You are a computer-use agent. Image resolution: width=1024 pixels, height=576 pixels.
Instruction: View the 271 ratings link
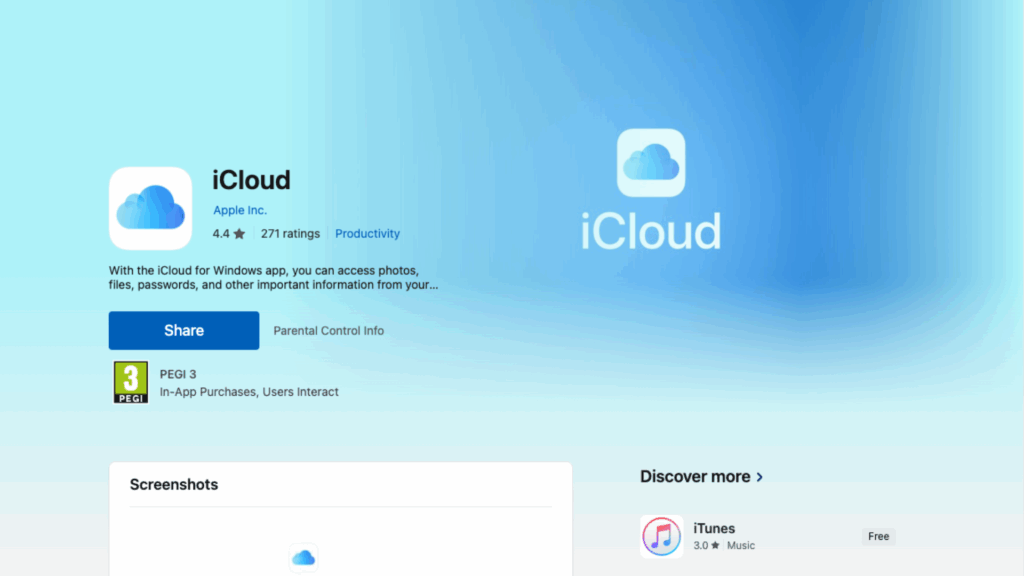290,233
